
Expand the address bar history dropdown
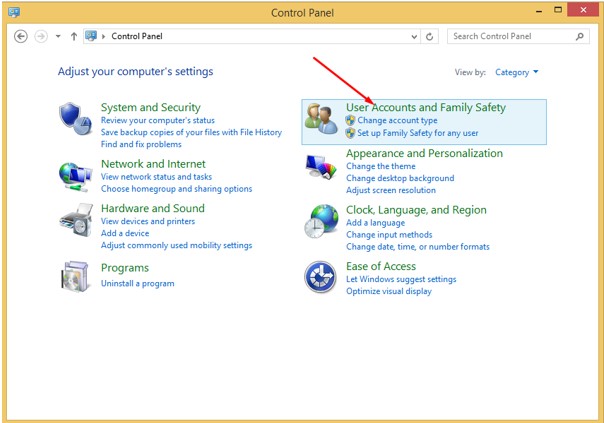pyautogui.click(x=414, y=37)
